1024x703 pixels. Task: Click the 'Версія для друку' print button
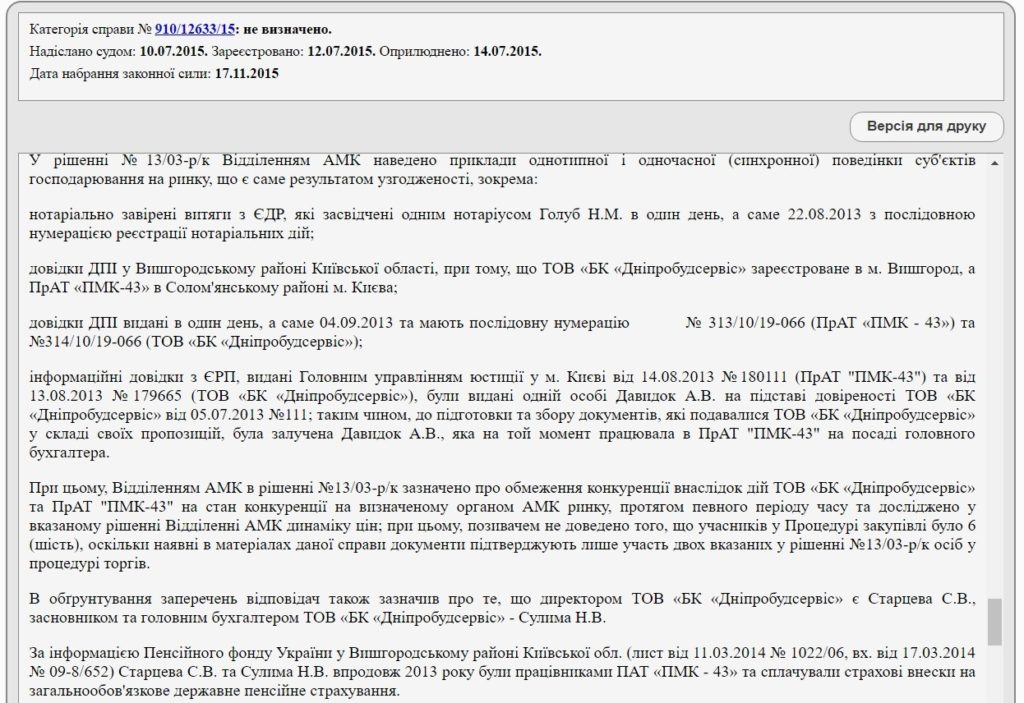926,126
